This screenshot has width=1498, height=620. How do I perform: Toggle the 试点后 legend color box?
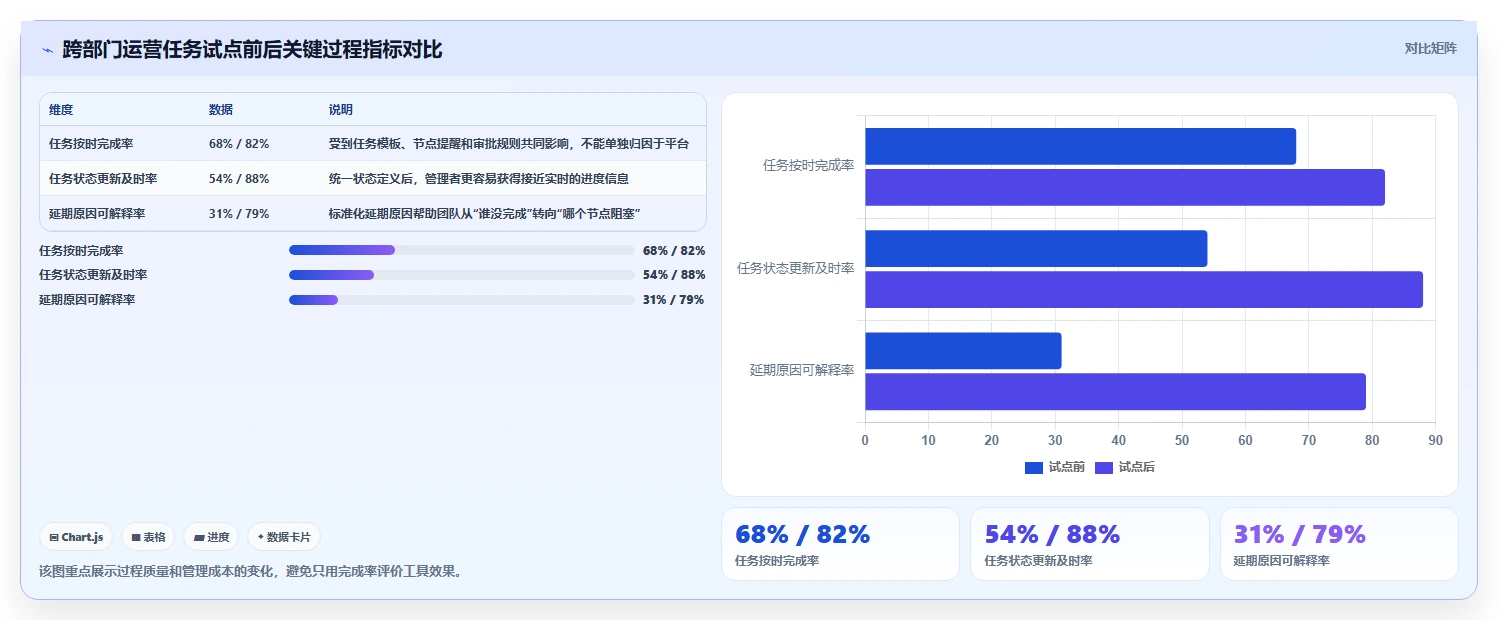1104,467
